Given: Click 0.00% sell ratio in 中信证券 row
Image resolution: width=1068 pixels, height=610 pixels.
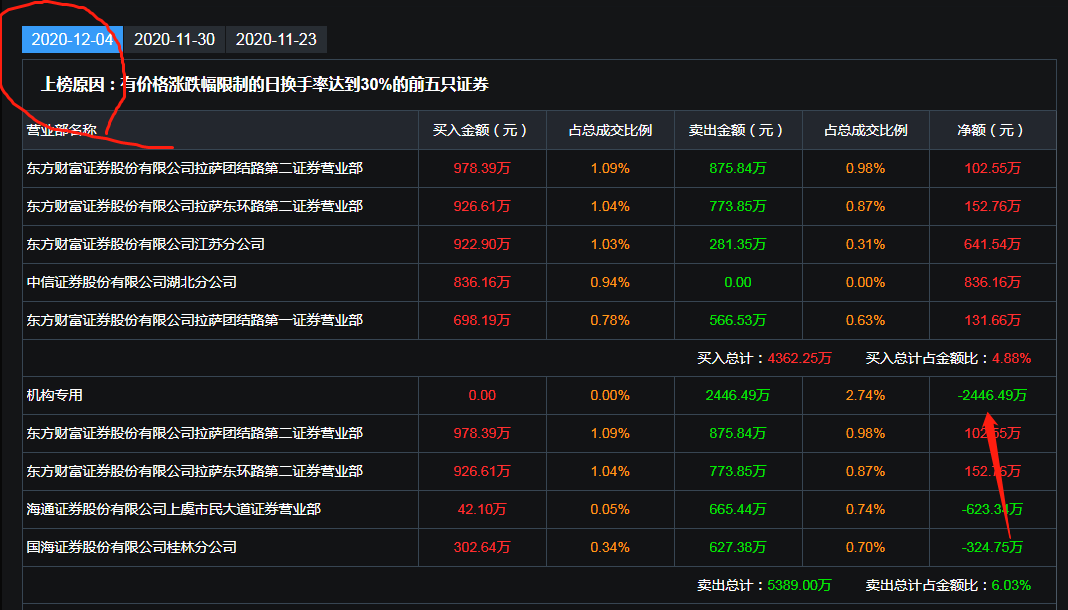Looking at the screenshot, I should click(x=865, y=282).
